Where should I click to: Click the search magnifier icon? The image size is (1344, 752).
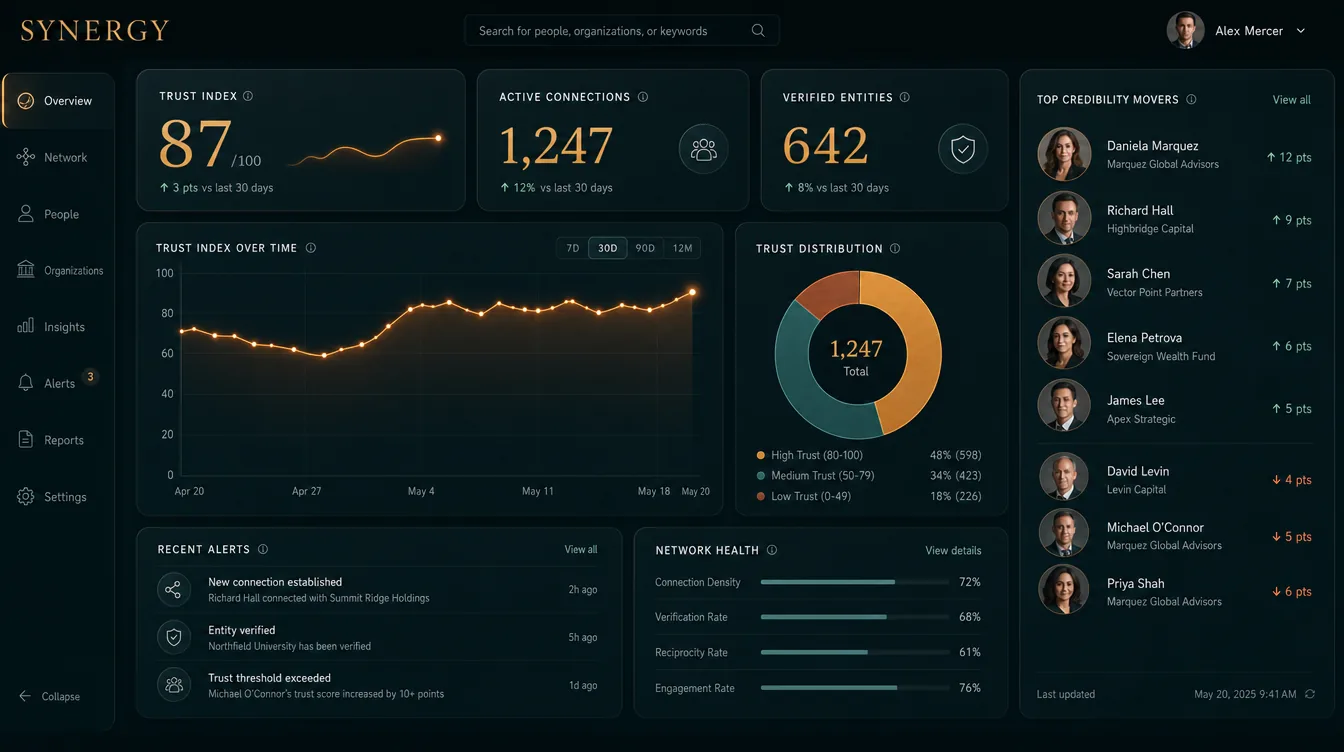coord(758,31)
